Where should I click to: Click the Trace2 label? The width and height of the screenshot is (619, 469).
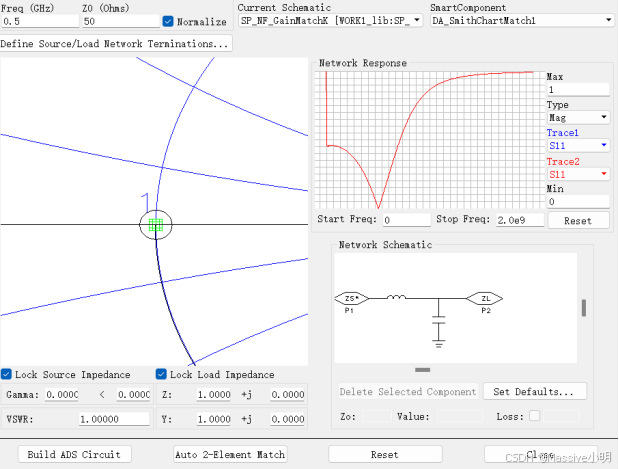click(563, 161)
